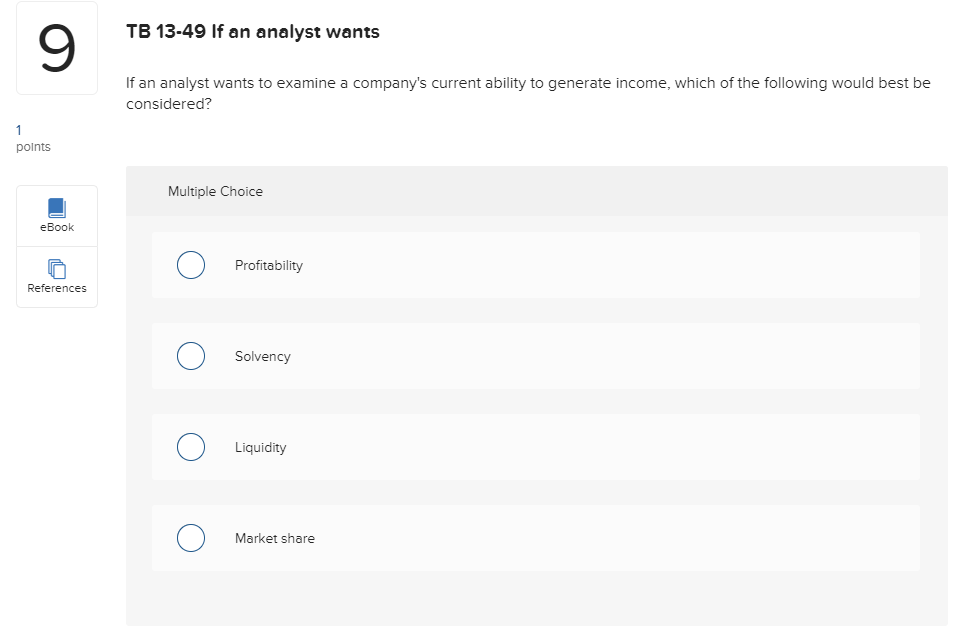The image size is (976, 641).
Task: Mark the Liquidity radio button
Action: tap(191, 447)
